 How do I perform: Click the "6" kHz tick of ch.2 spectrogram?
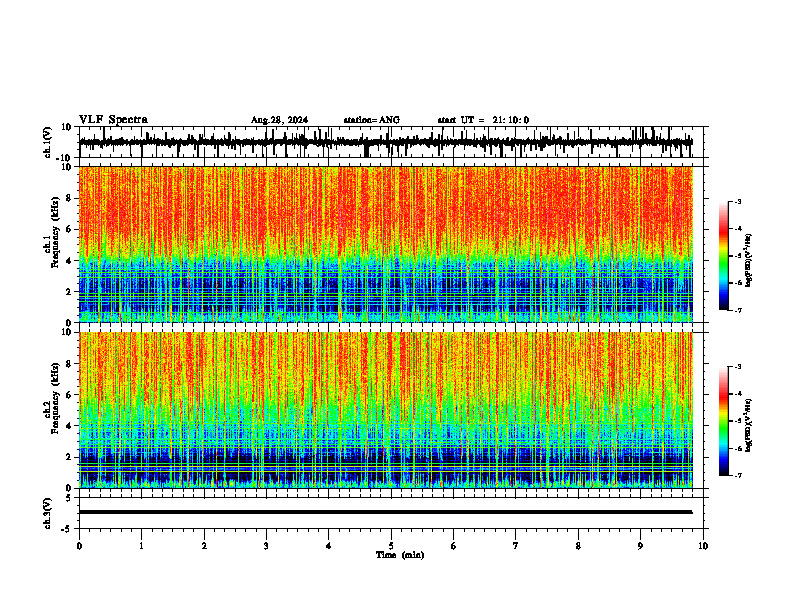[x=69, y=395]
